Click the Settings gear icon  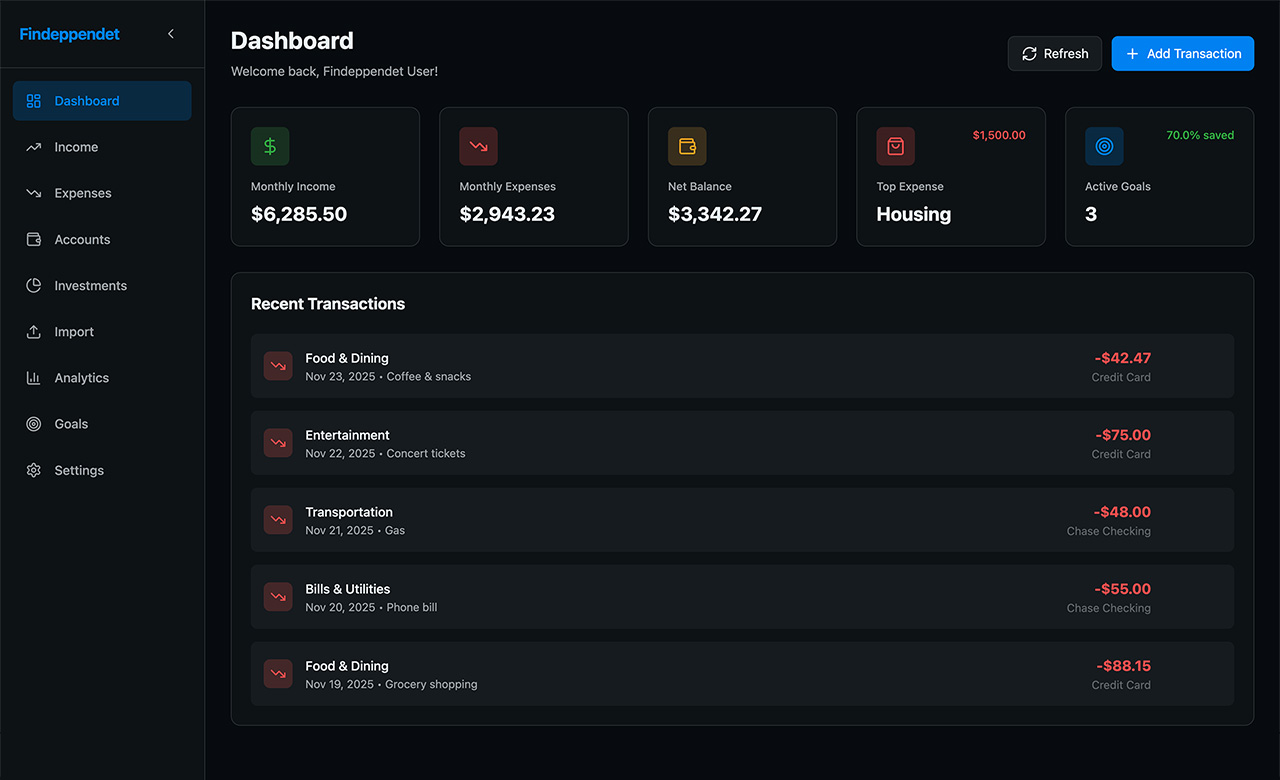35,469
